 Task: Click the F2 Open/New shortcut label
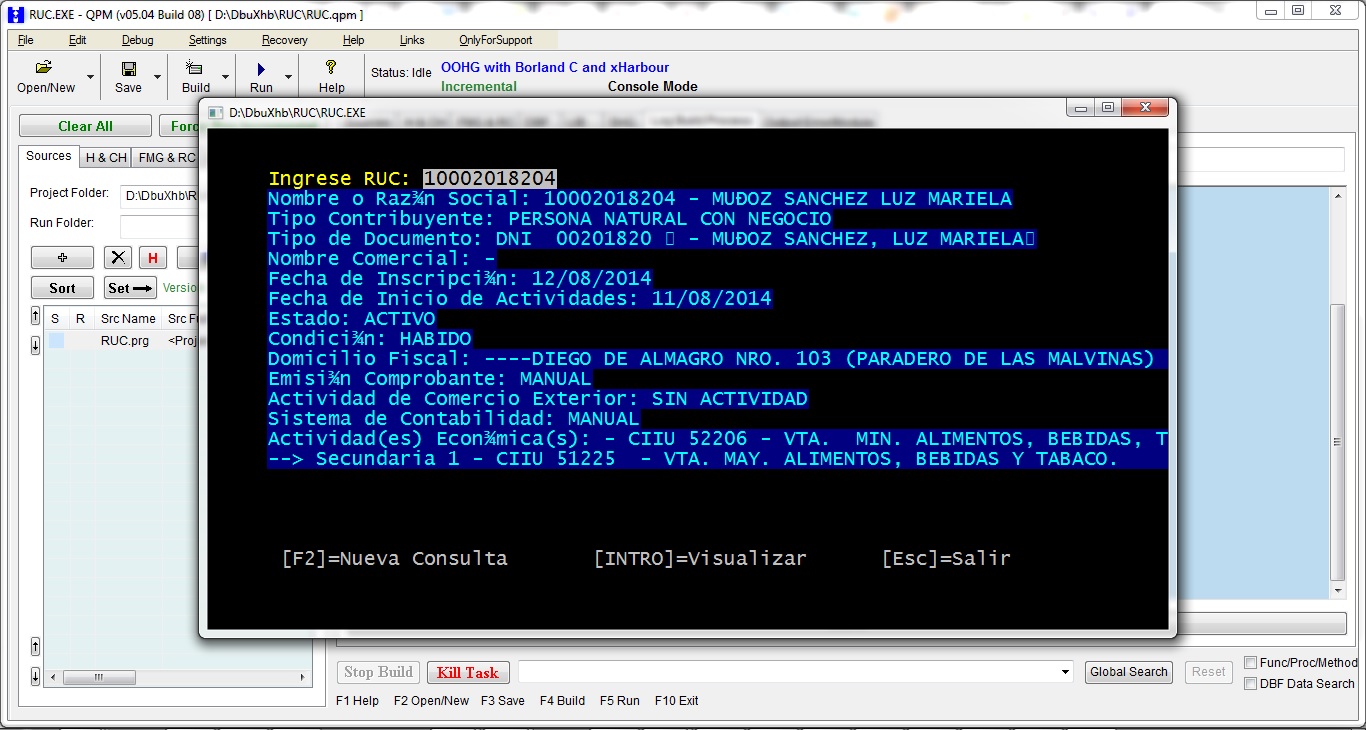tap(431, 701)
